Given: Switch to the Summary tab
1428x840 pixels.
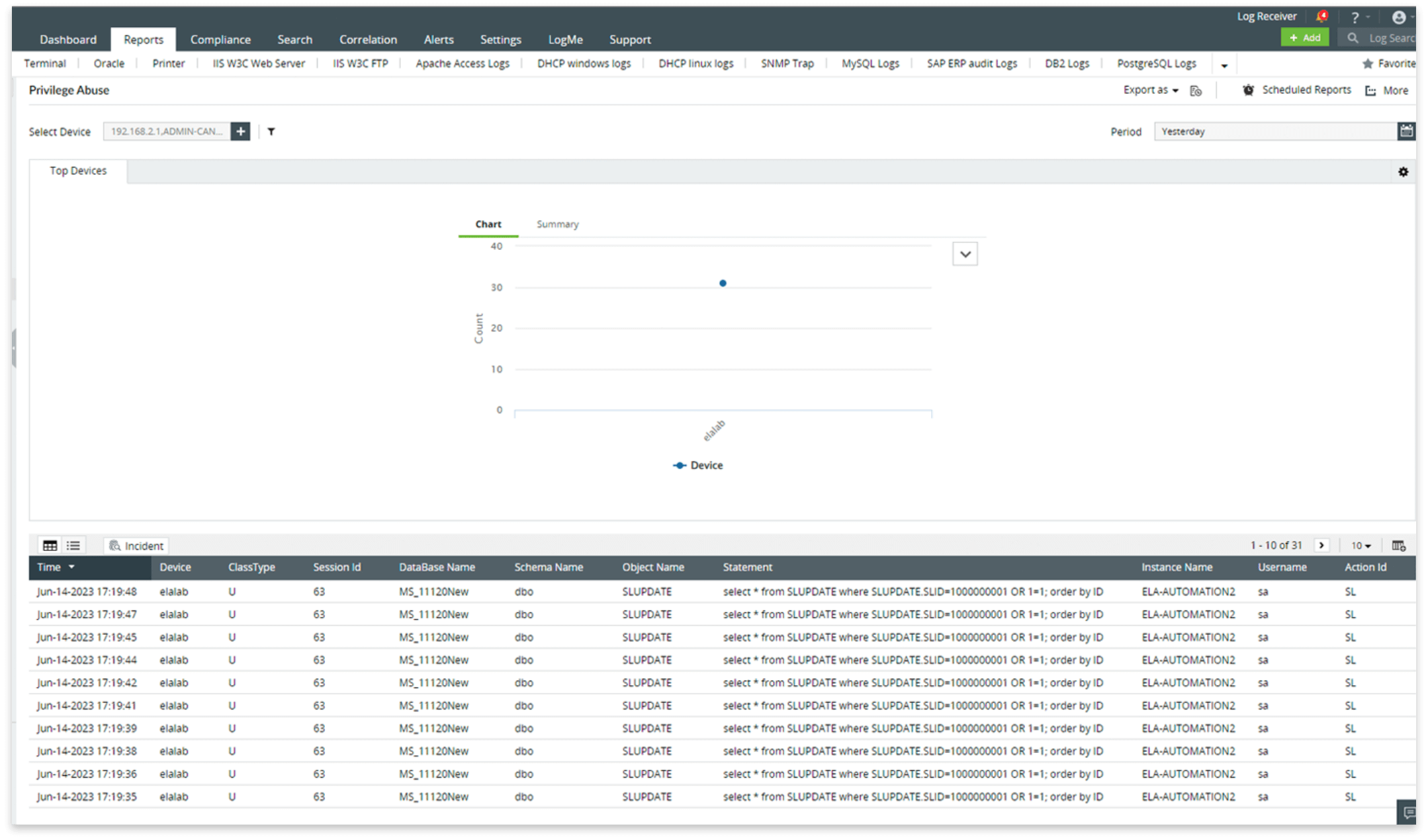Looking at the screenshot, I should pos(557,224).
